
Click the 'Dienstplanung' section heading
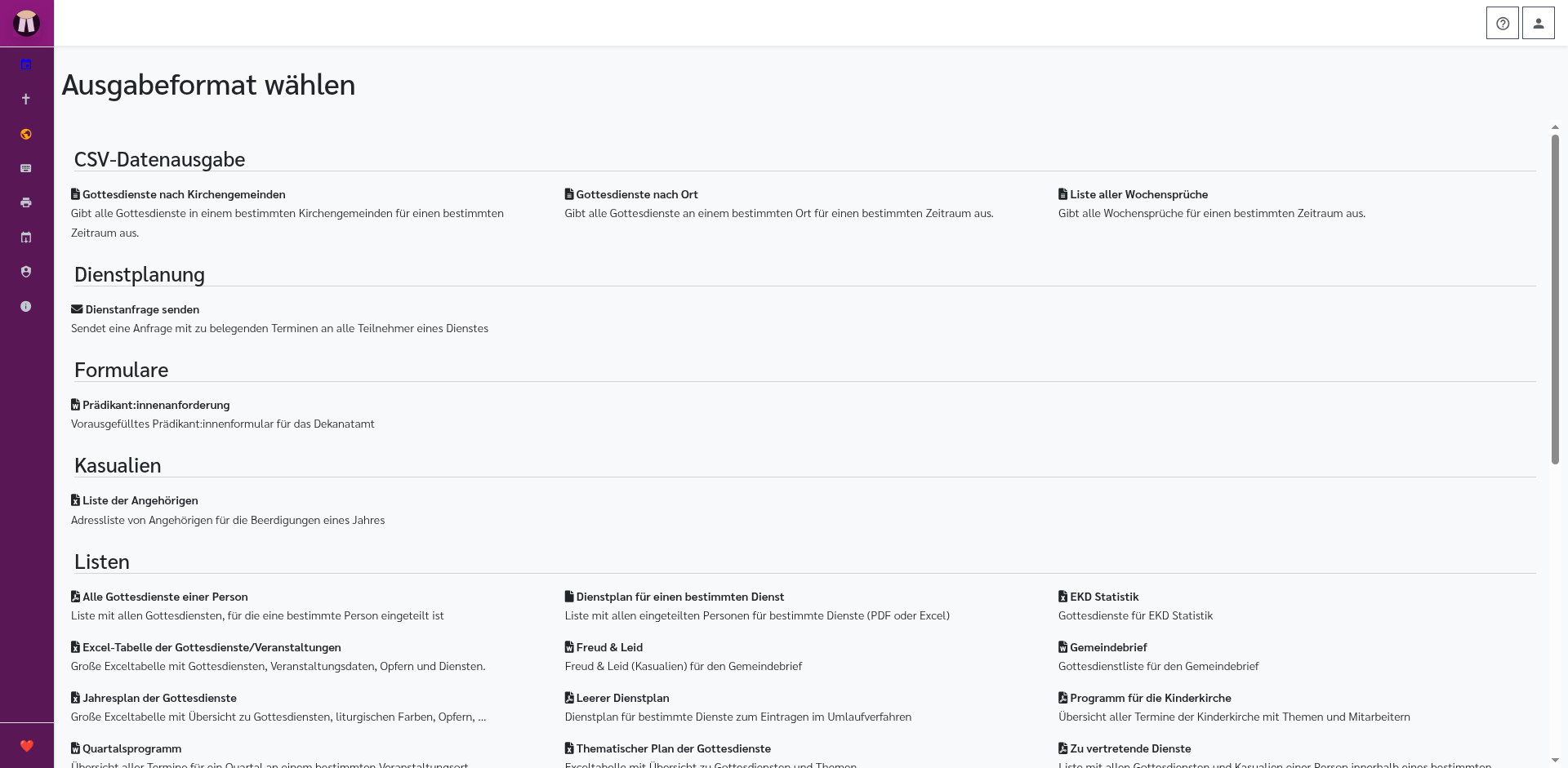(x=140, y=274)
